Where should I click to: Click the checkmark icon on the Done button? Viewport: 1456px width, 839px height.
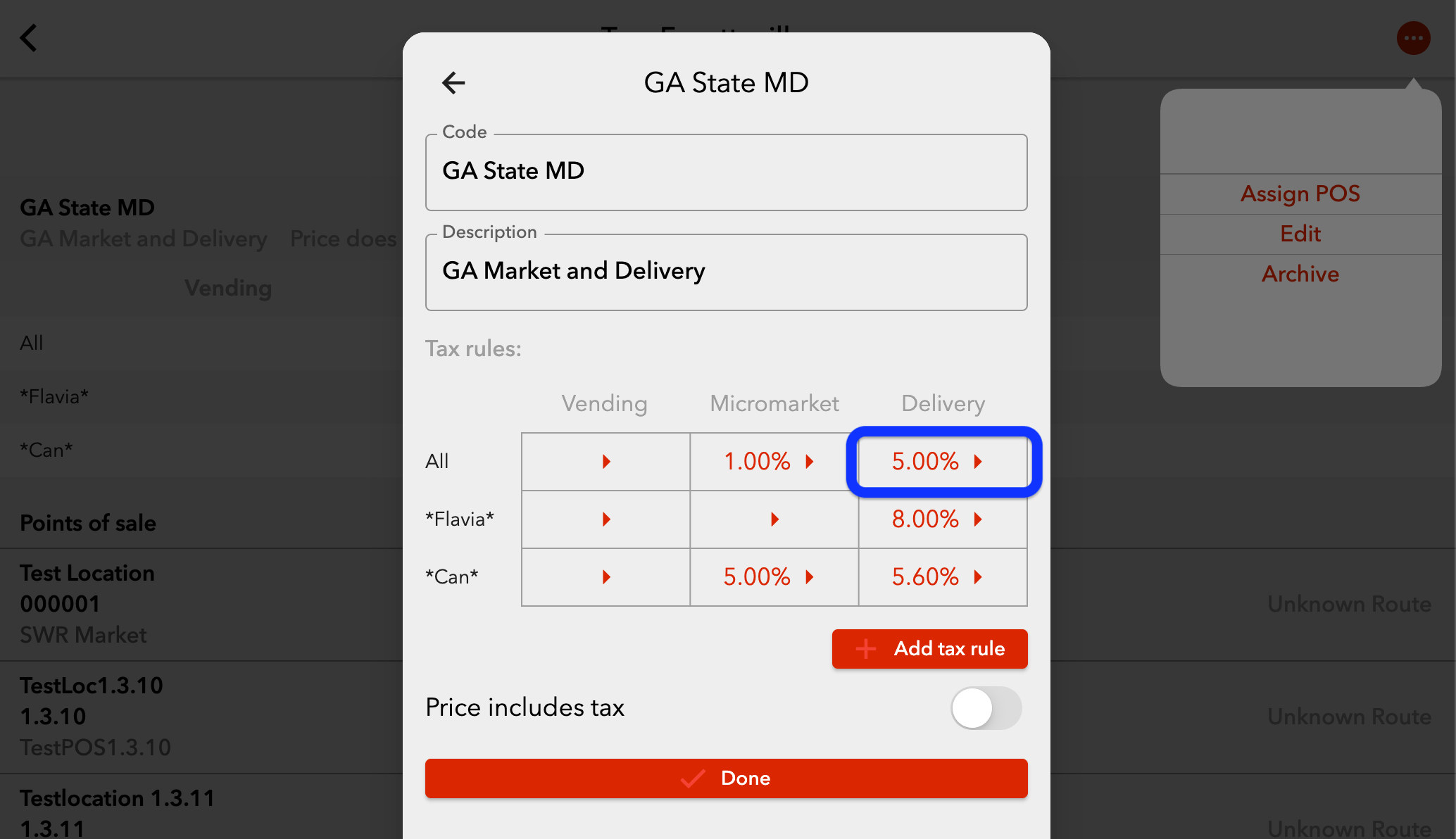pyautogui.click(x=693, y=778)
